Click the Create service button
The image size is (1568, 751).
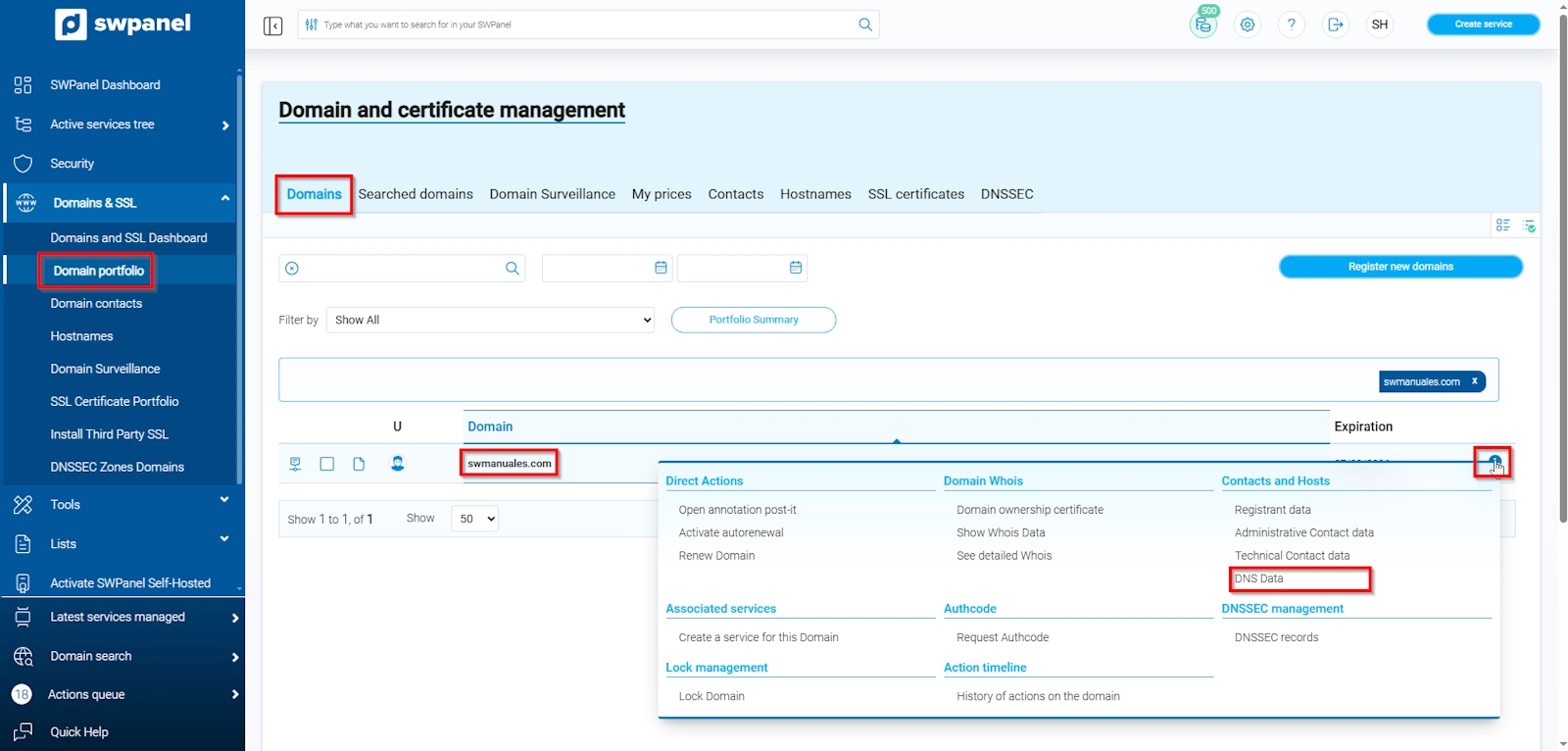tap(1483, 25)
